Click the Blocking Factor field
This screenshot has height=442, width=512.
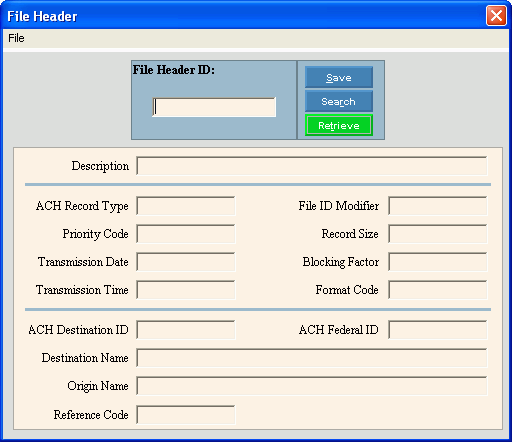point(438,262)
